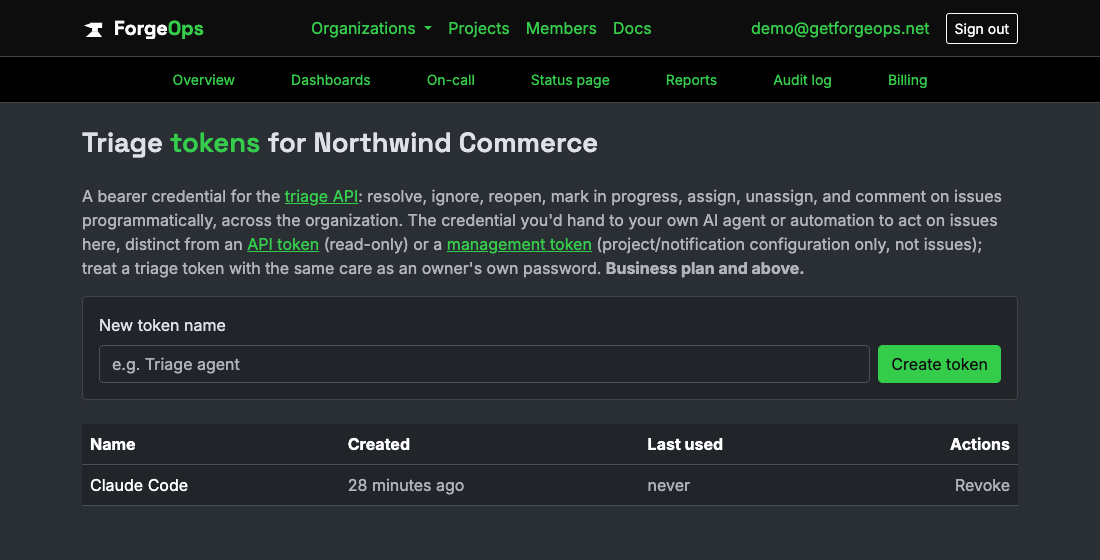
Task: View the Reports tab
Action: [x=691, y=80]
